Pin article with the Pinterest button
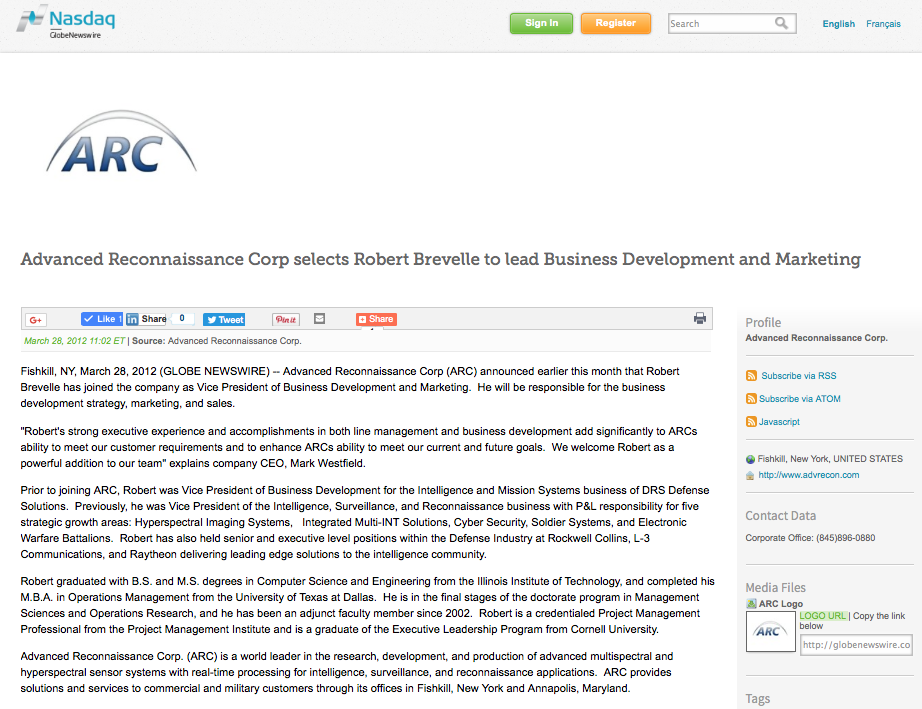 coord(286,319)
